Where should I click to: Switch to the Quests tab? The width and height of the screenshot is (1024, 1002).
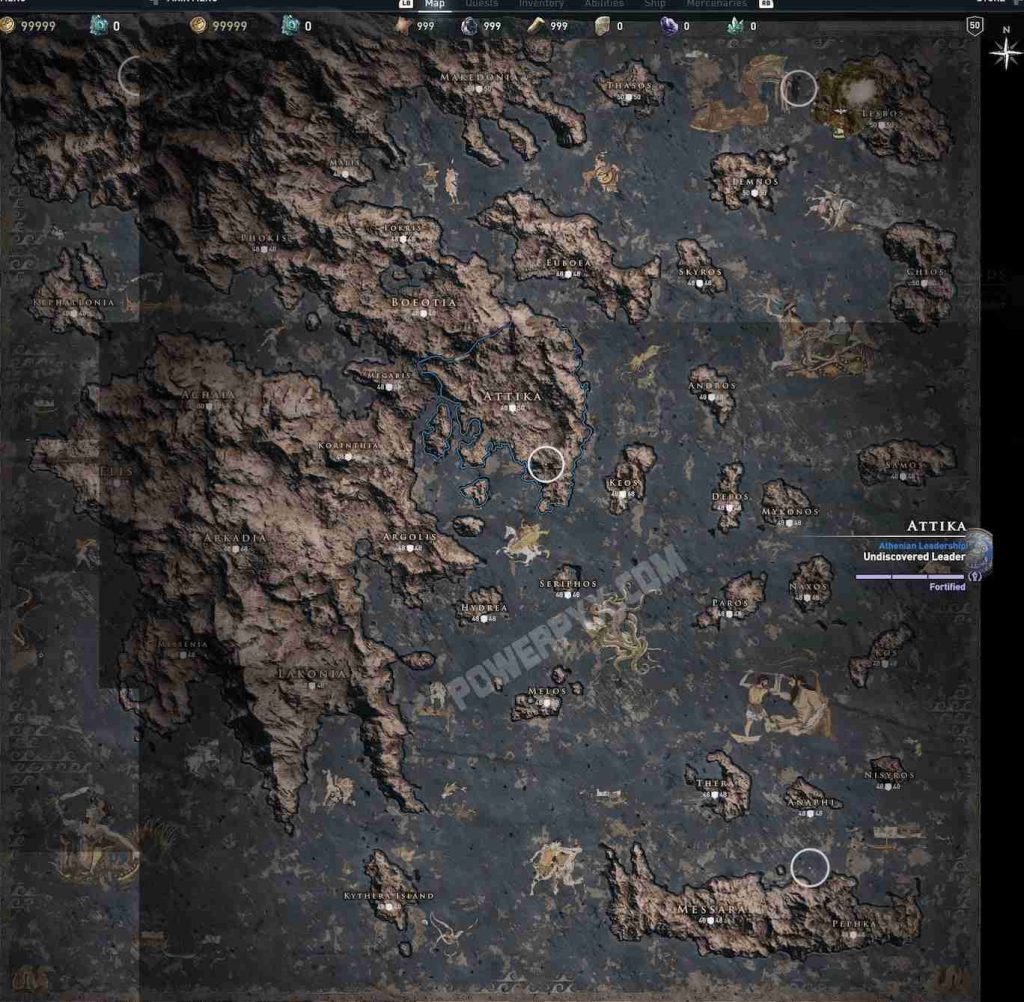(482, 4)
